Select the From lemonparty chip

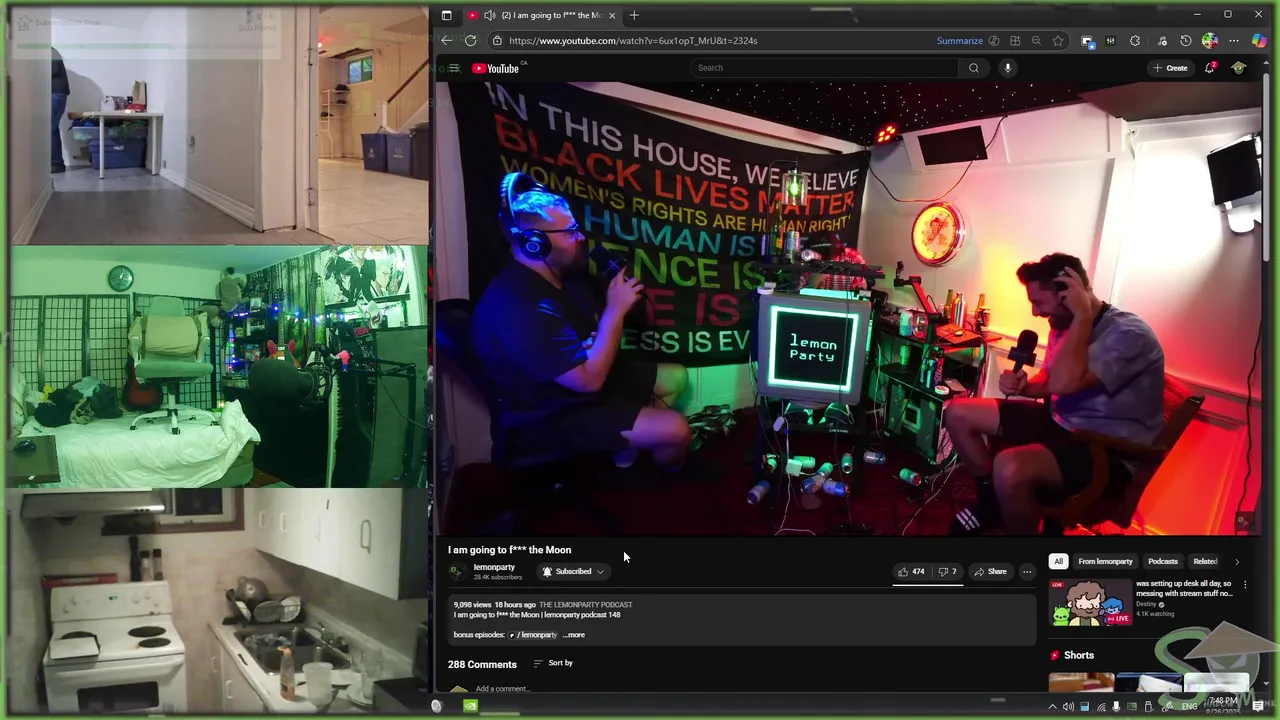pos(1105,561)
